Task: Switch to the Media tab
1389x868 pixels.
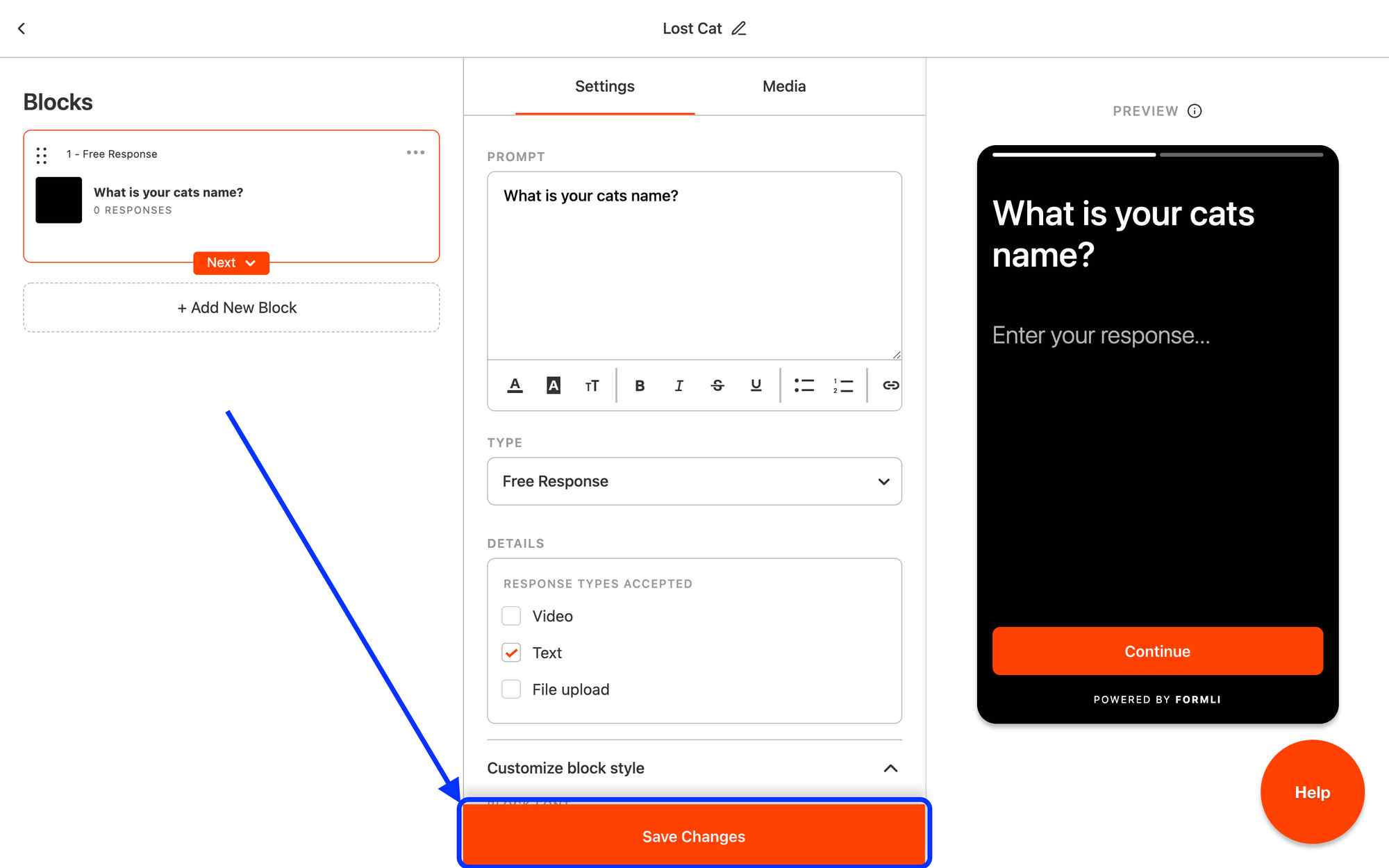Action: coord(783,86)
